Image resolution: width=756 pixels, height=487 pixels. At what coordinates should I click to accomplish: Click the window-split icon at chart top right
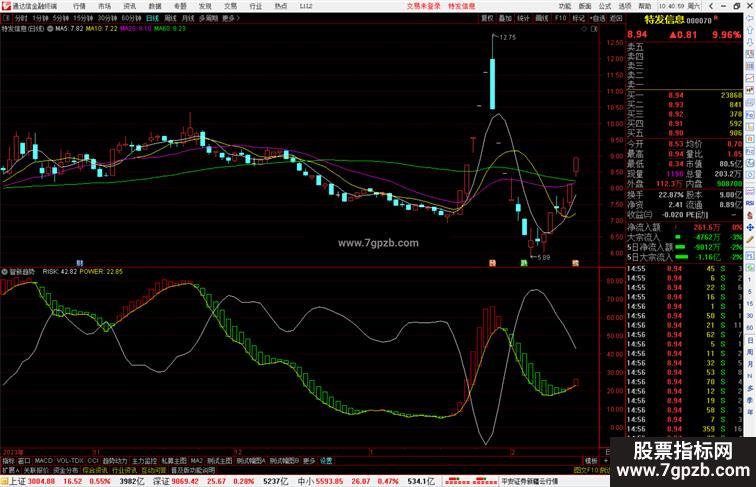coord(594,29)
